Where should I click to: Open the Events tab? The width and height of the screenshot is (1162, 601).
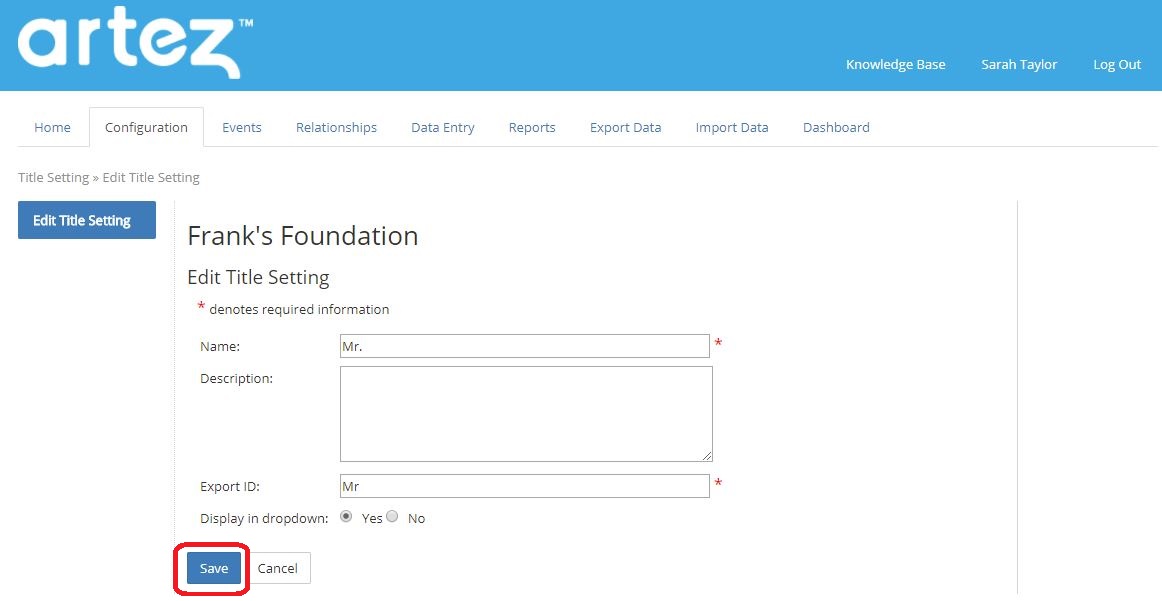tap(242, 127)
